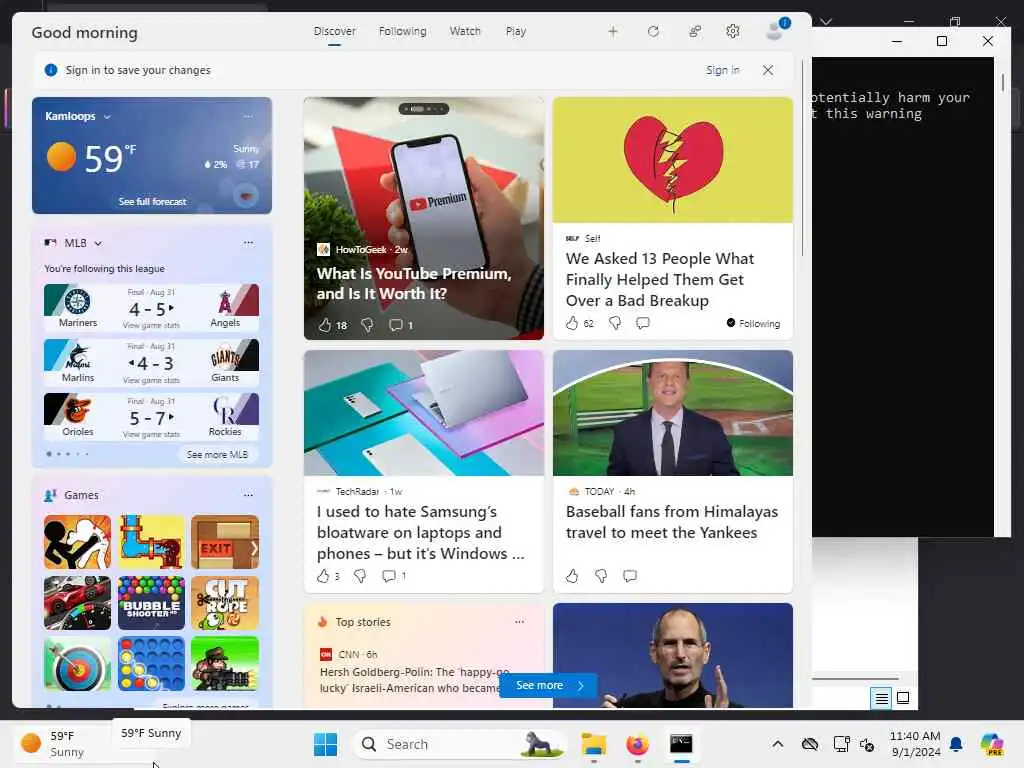Switch to the Discover tab
The width and height of the screenshot is (1024, 768).
334,31
